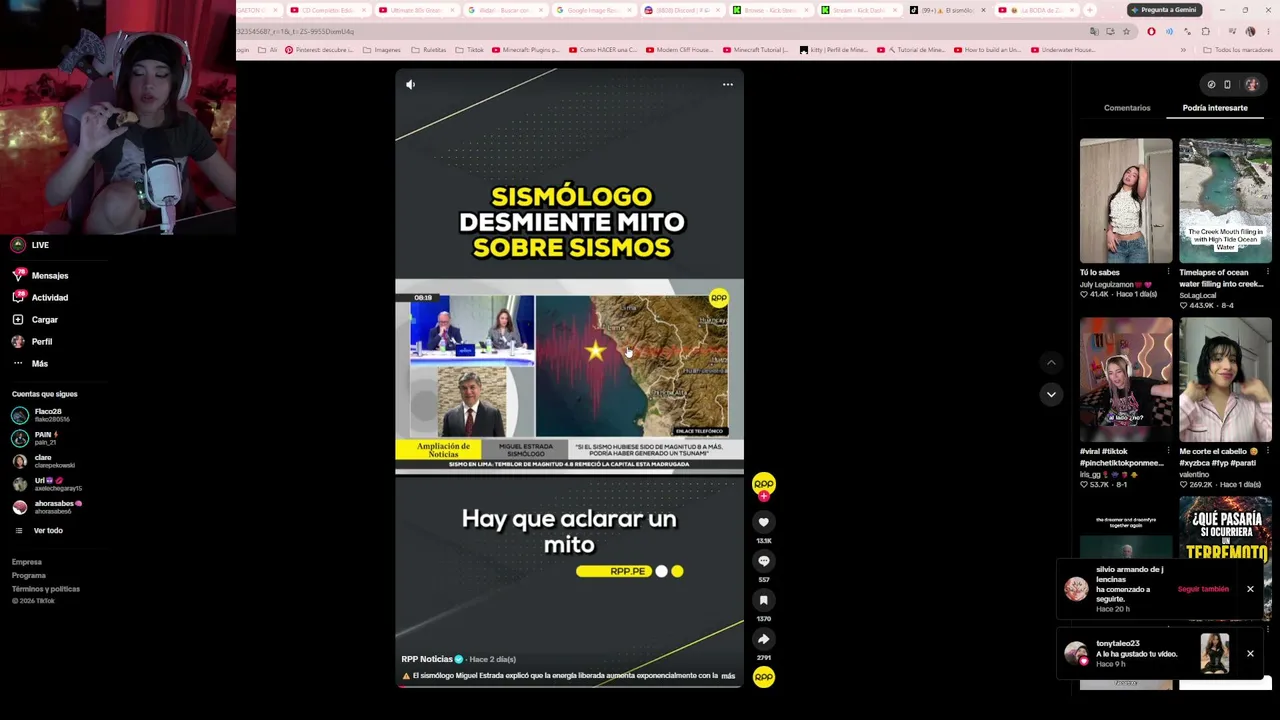Switch to the Comentarios tab
Screen dimensions: 1280x720
pyautogui.click(x=1127, y=108)
